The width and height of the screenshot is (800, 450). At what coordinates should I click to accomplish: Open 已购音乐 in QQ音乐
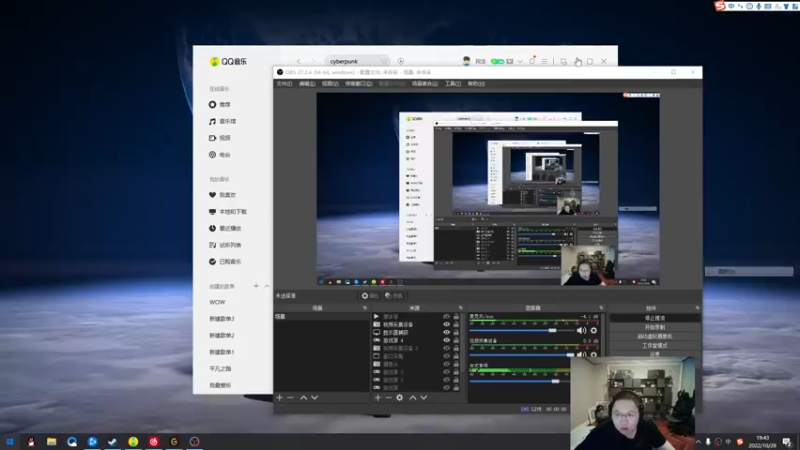(224, 262)
